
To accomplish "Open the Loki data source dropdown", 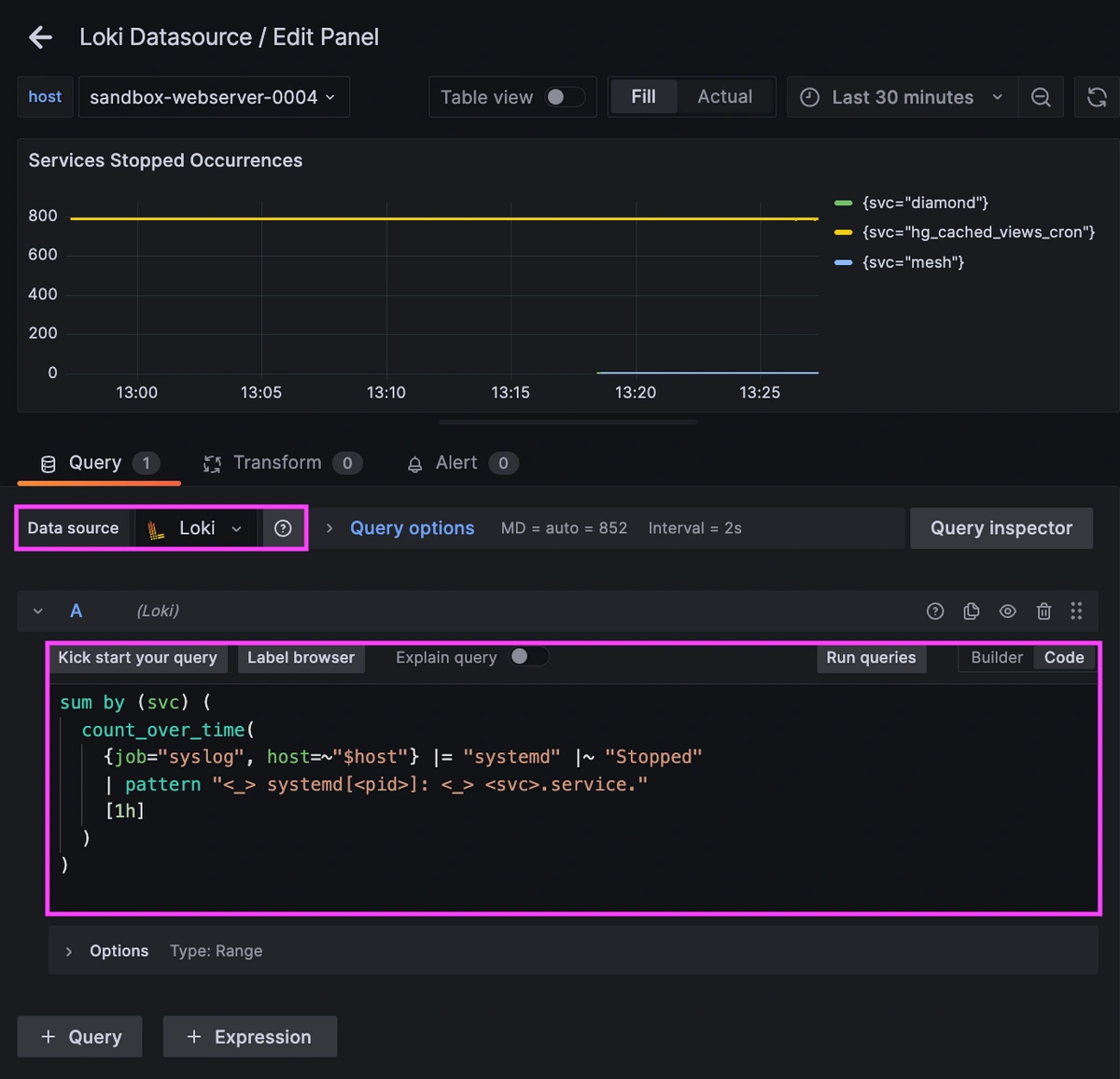I will [x=198, y=528].
